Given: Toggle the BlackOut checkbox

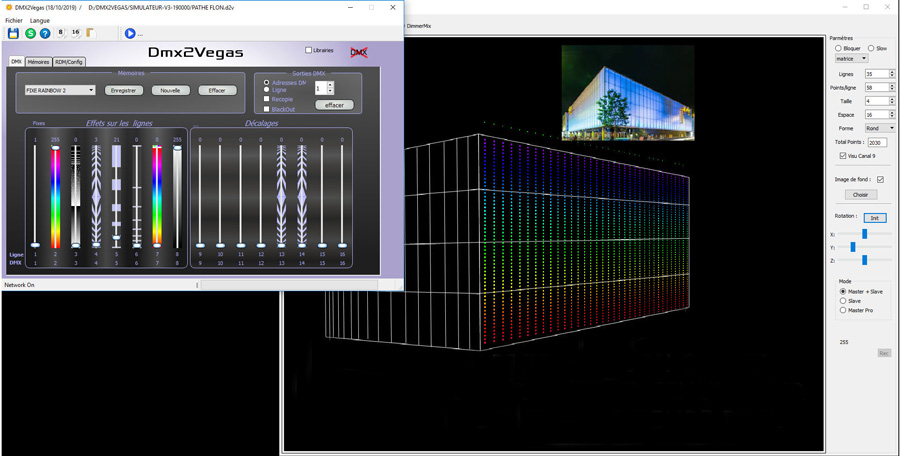Looking at the screenshot, I should 266,109.
